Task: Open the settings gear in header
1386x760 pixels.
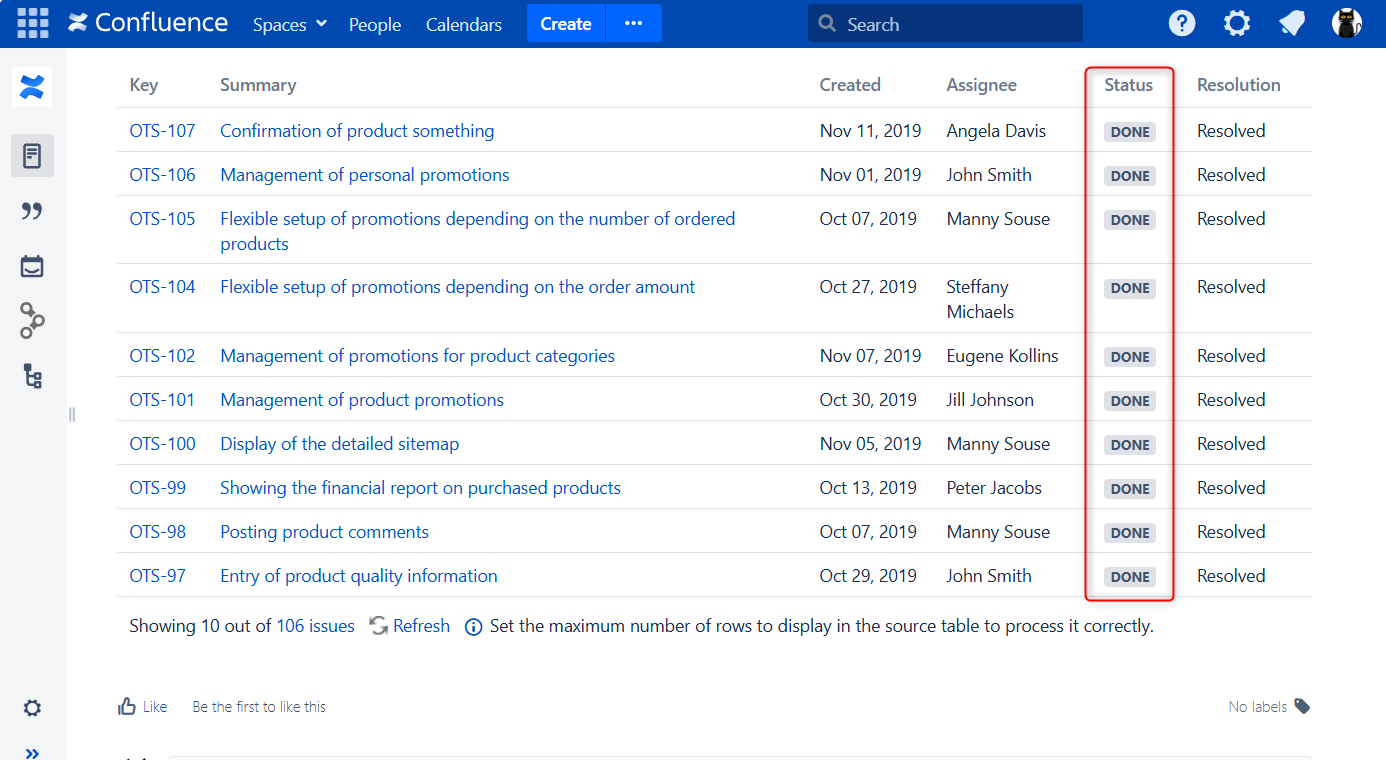Action: tap(1237, 23)
